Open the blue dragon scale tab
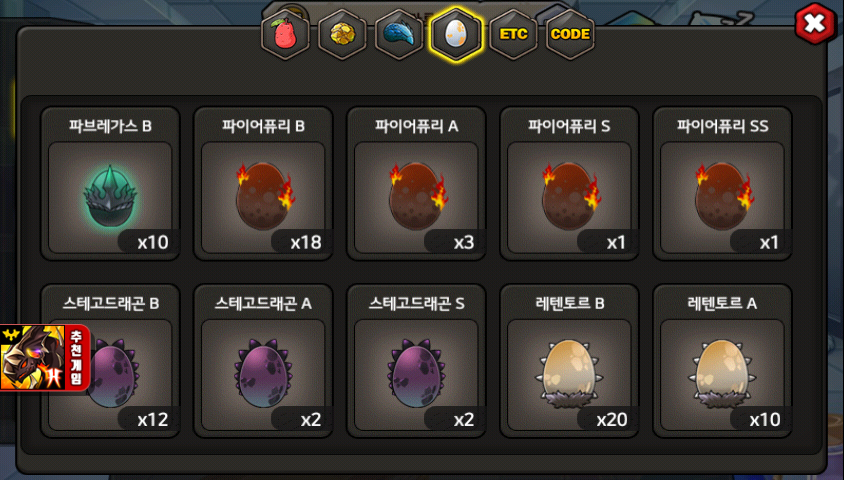The image size is (844, 480). click(x=399, y=34)
